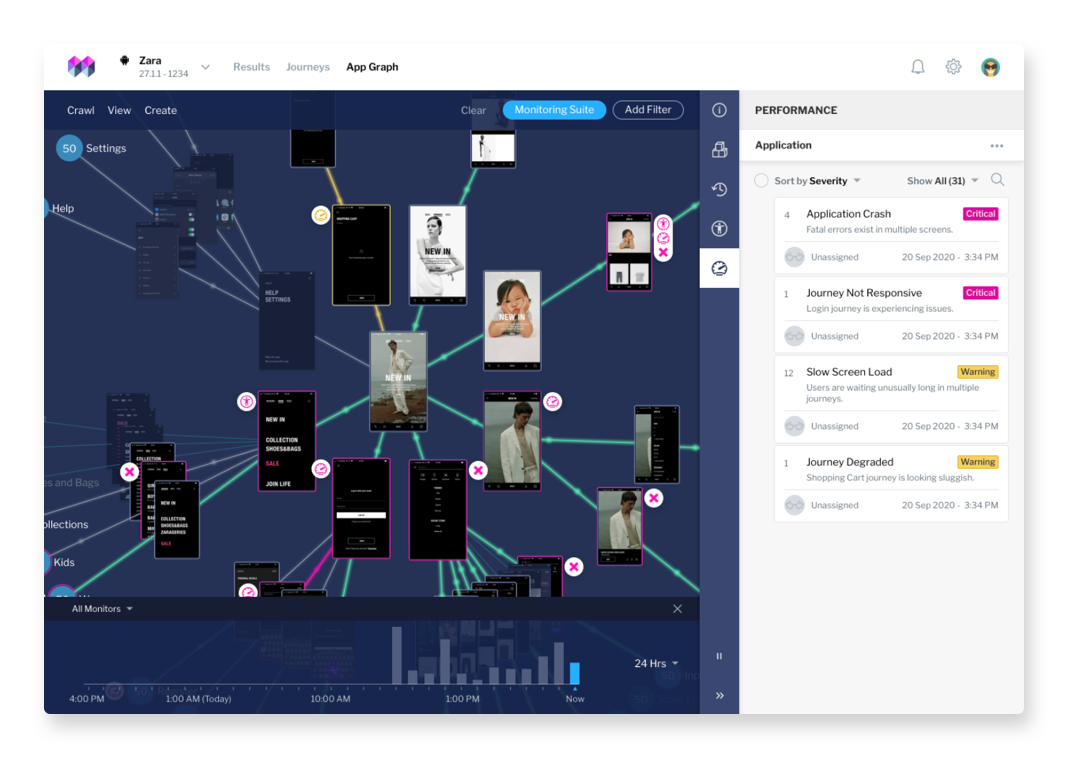Click the Warning badge on Slow Screen Load
This screenshot has width=1068, height=758.
coord(978,372)
